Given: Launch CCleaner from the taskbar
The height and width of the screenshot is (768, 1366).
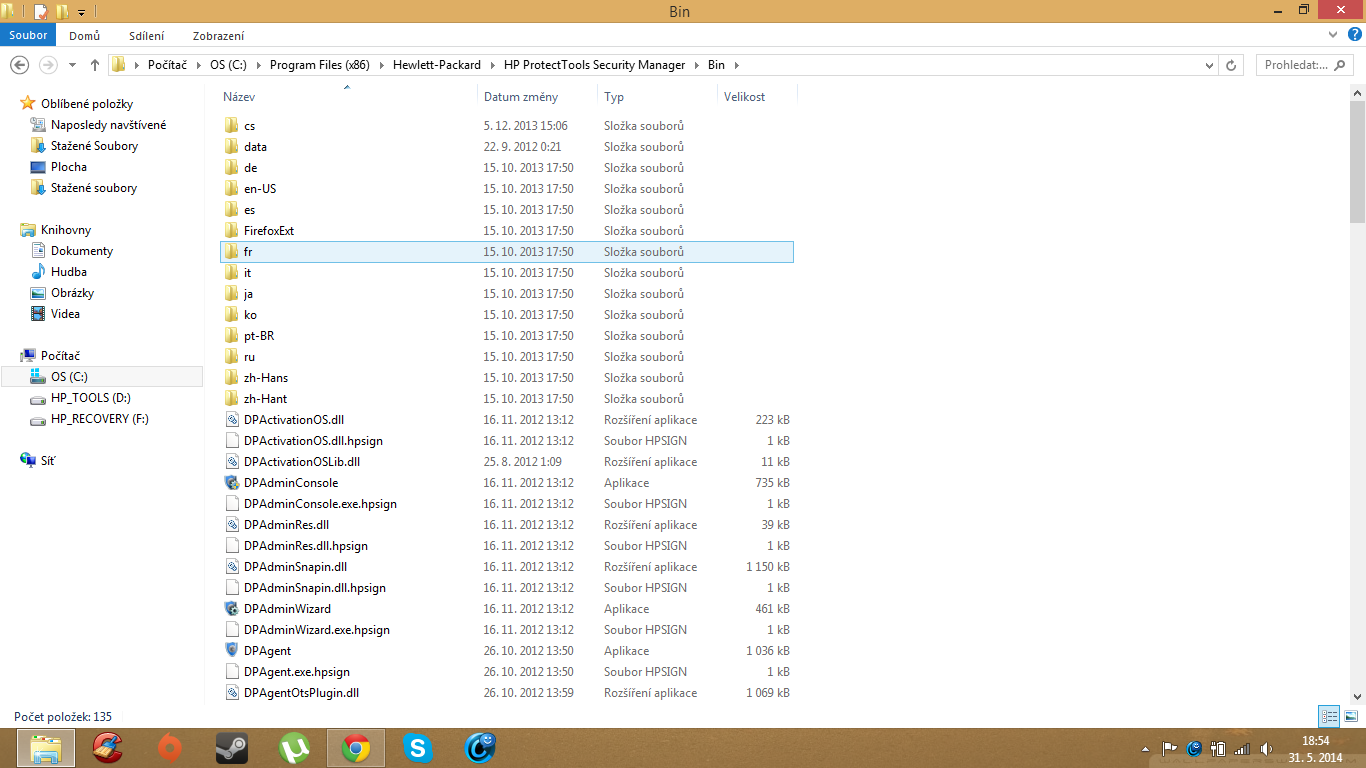Looking at the screenshot, I should click(x=107, y=747).
